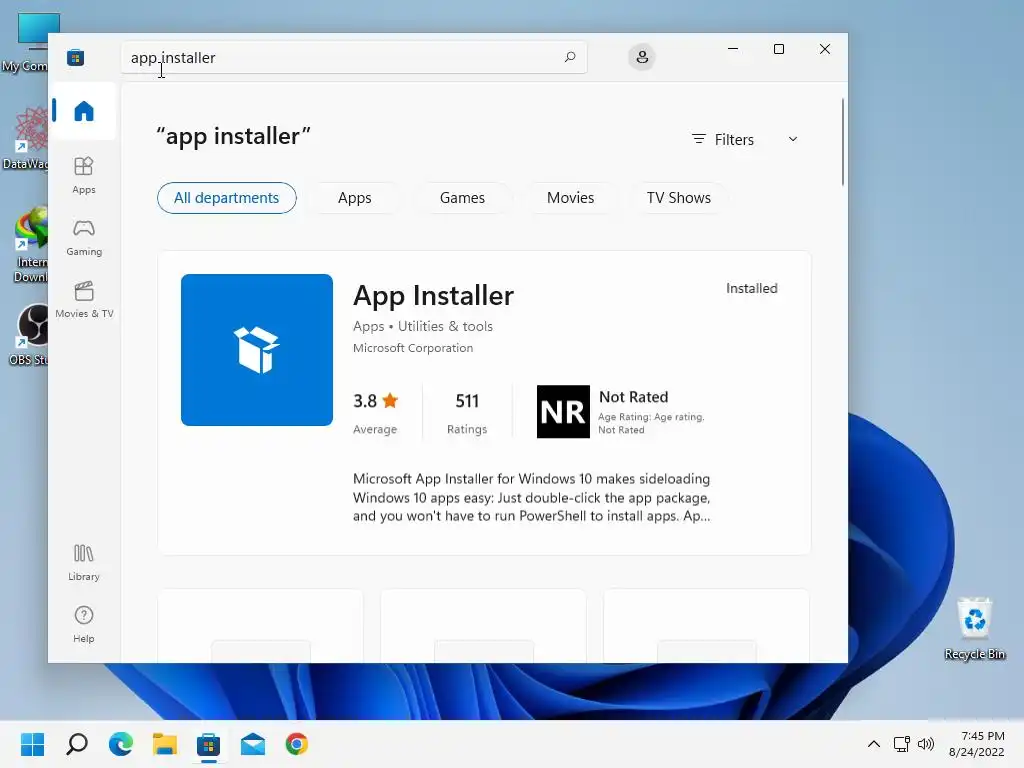This screenshot has width=1024, height=768.
Task: Select the OBS Studio desktop shortcut
Action: point(27,334)
